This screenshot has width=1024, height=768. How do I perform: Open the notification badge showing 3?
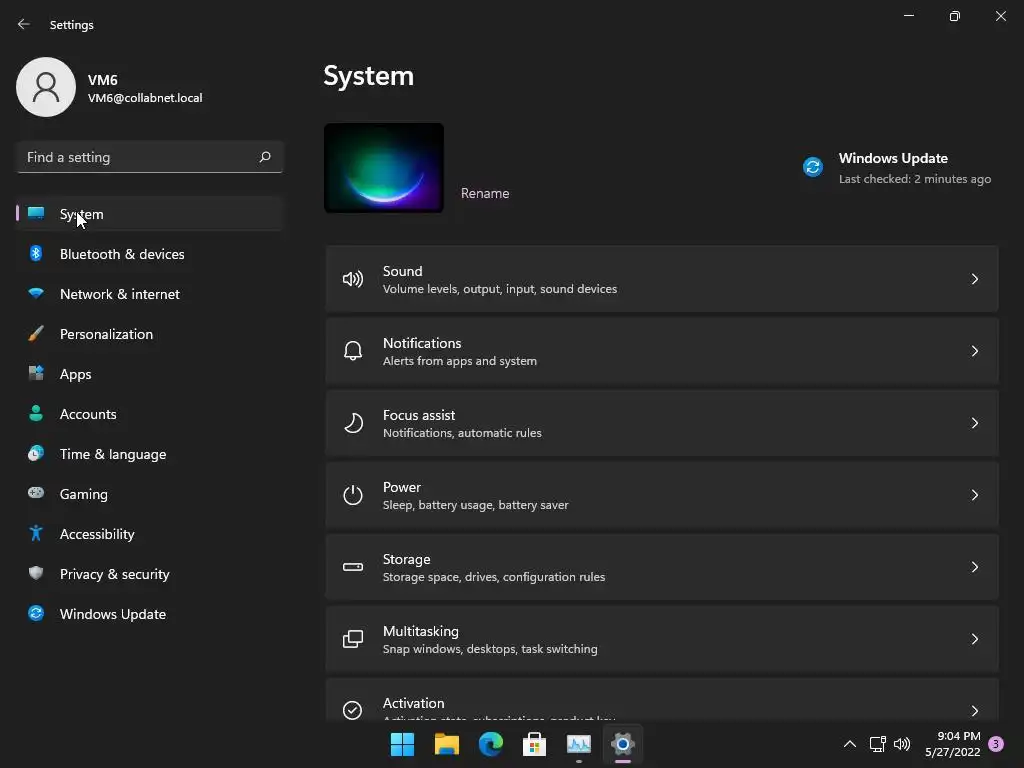point(996,744)
